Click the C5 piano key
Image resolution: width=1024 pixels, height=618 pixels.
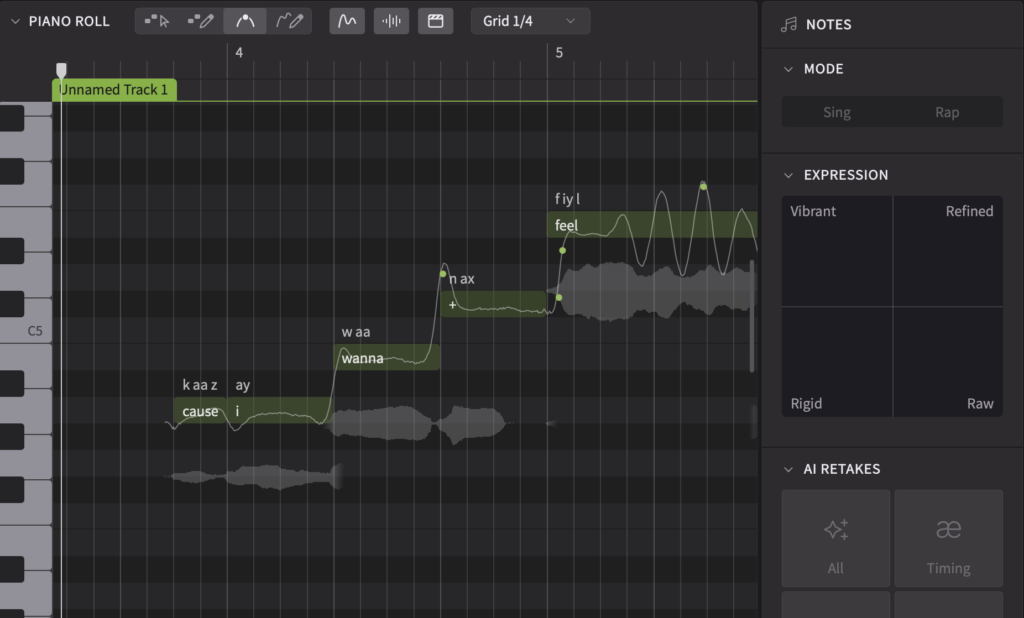[25, 330]
